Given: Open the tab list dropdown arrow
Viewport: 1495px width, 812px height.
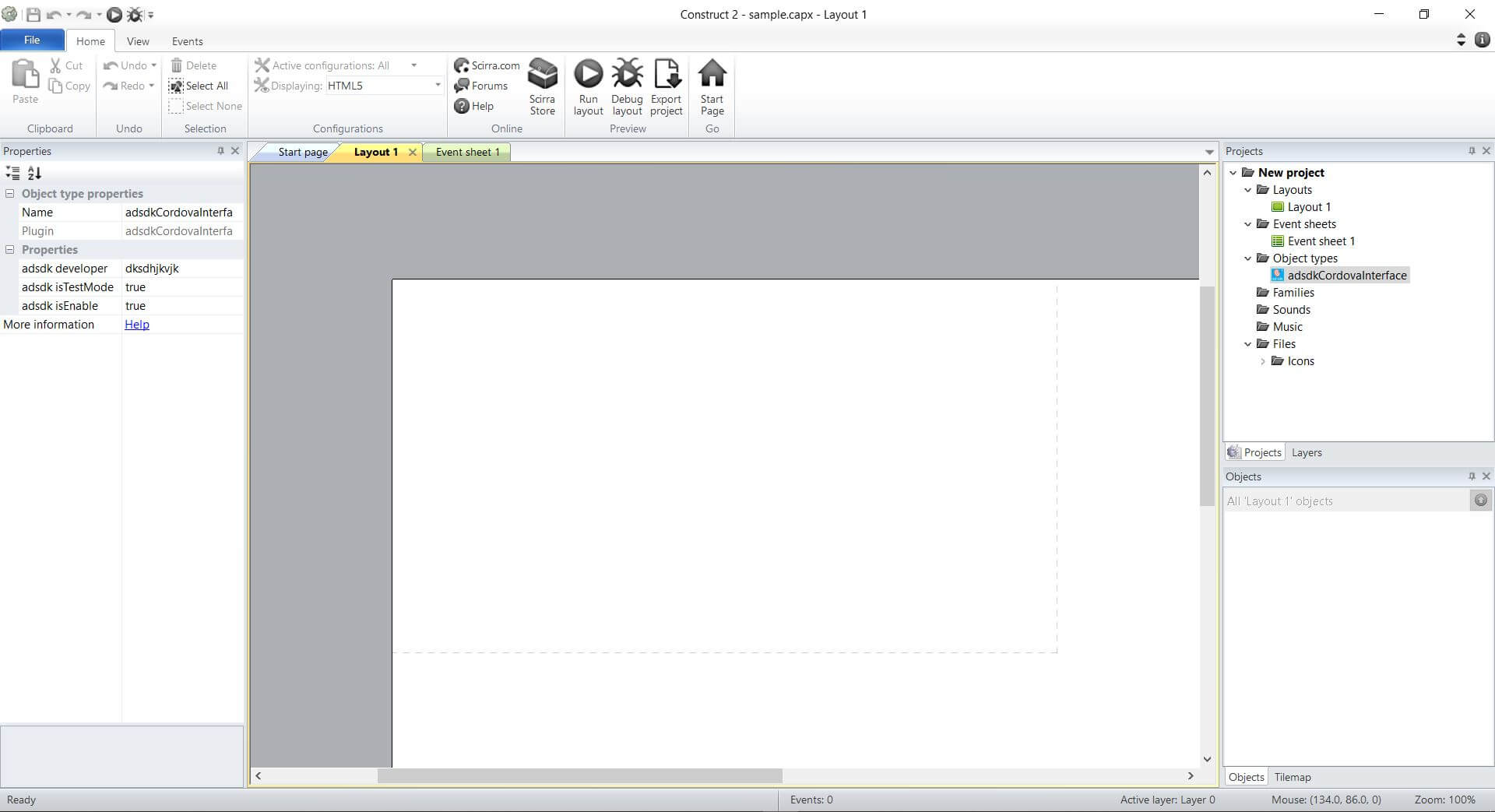Looking at the screenshot, I should click(x=1209, y=152).
